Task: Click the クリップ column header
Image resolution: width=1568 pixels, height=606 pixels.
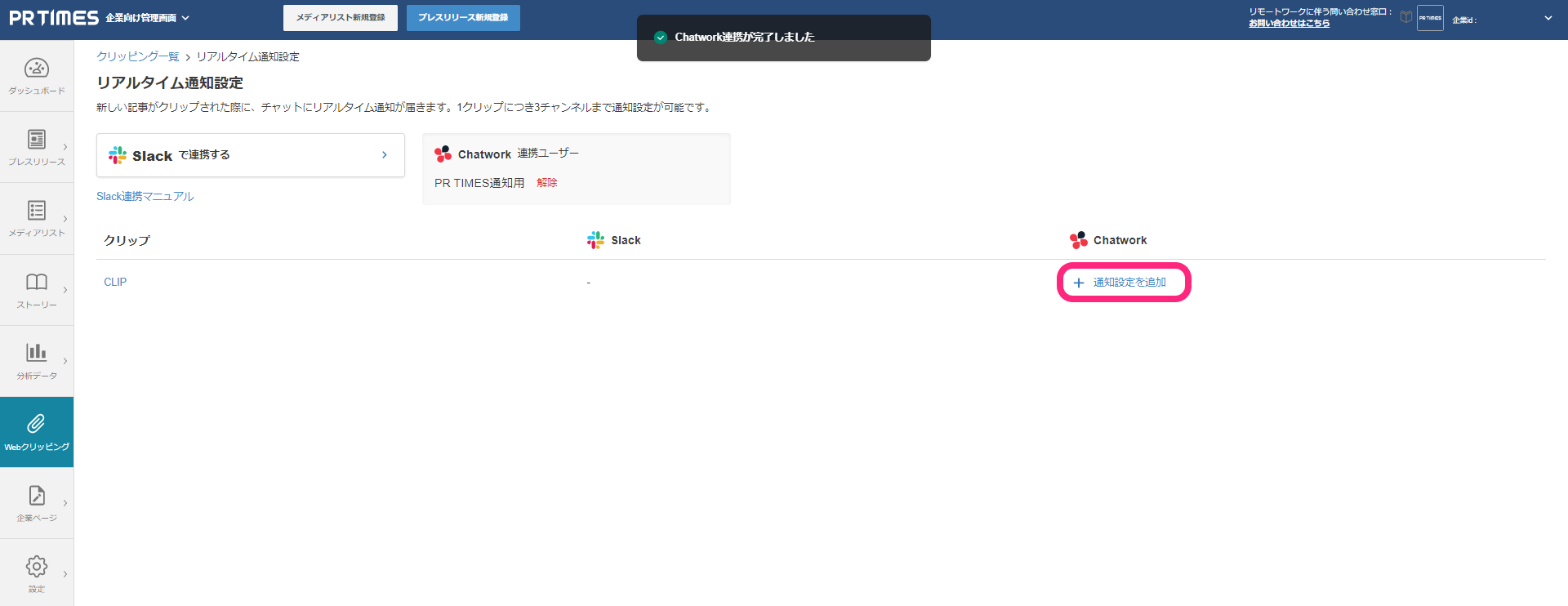Action: (127, 241)
